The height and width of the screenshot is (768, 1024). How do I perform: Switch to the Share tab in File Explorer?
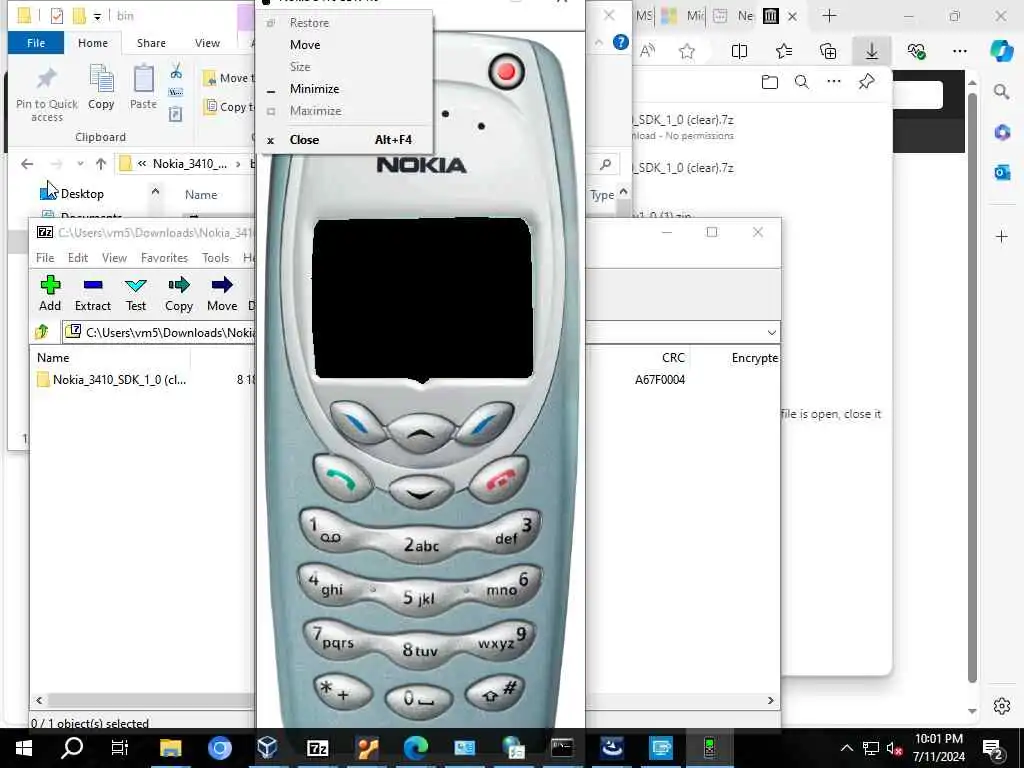click(x=151, y=42)
